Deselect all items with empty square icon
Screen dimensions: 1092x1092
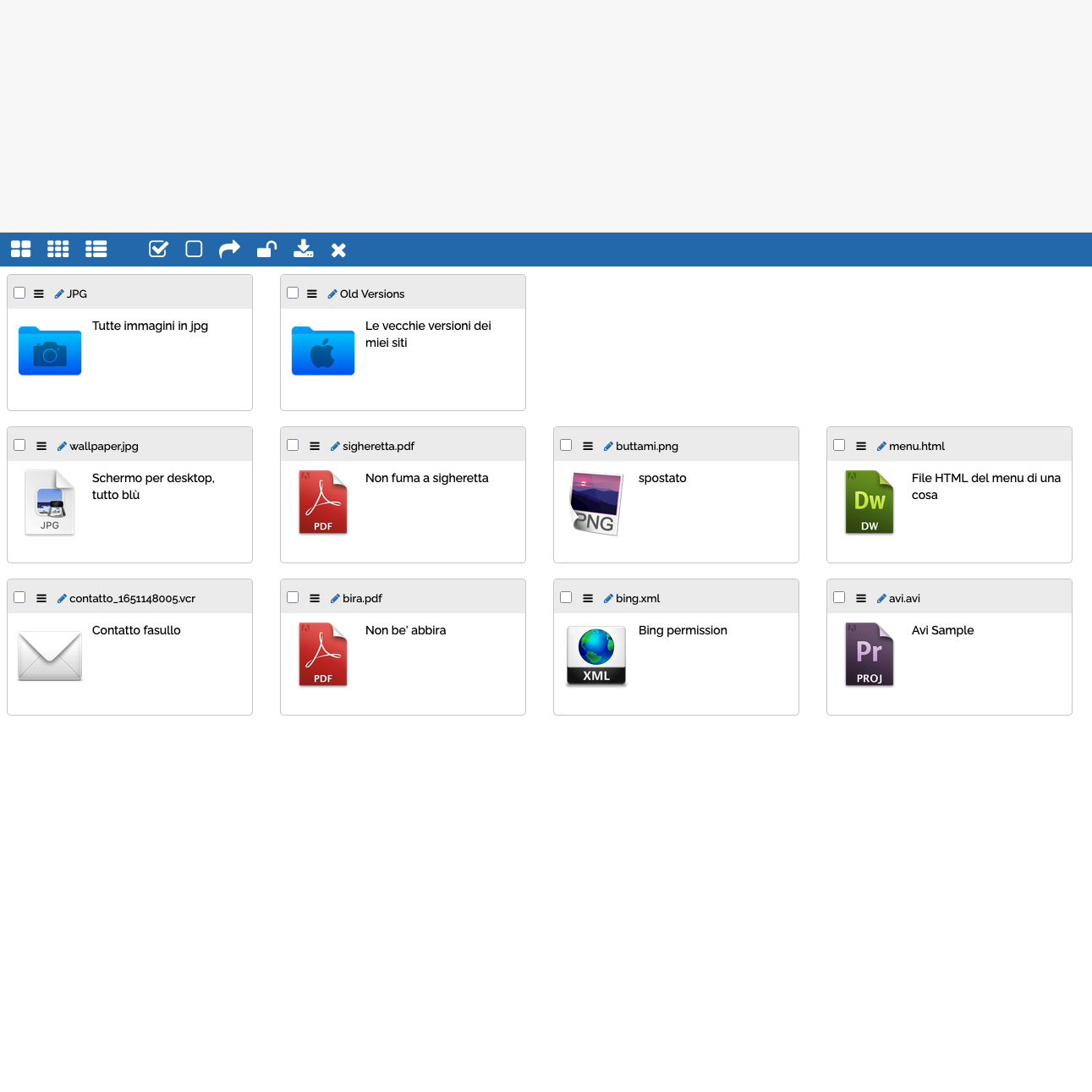click(194, 249)
